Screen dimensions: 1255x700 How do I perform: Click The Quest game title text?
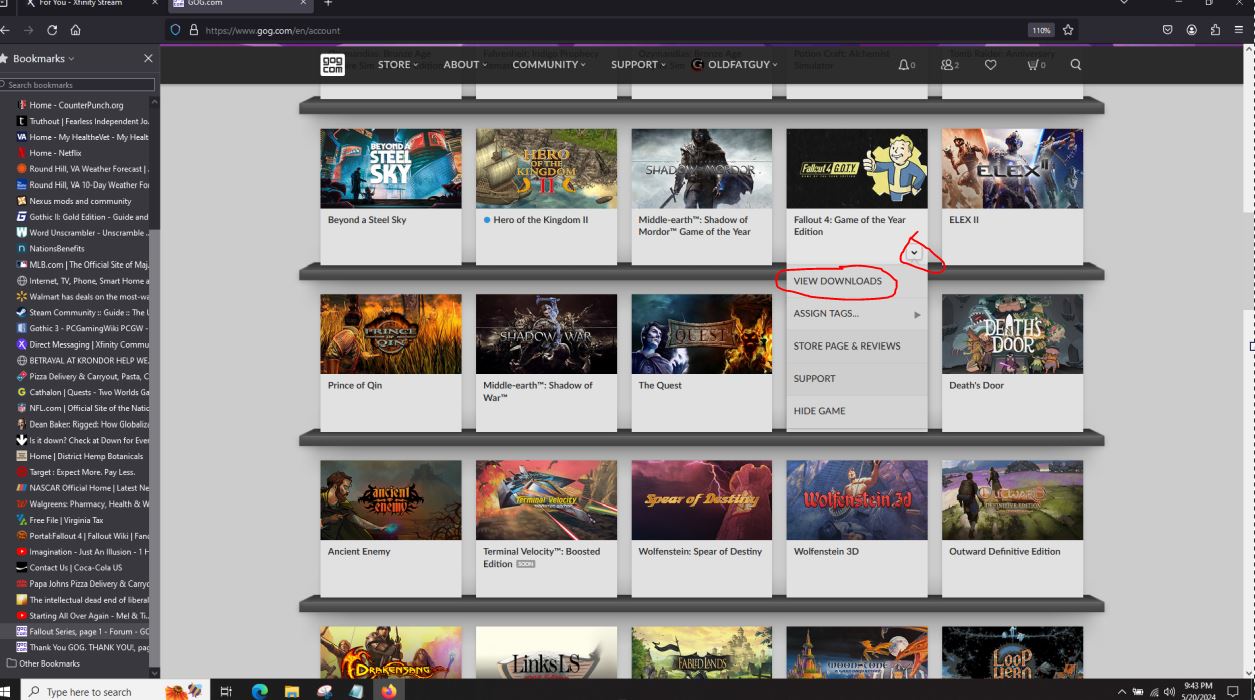(x=660, y=385)
